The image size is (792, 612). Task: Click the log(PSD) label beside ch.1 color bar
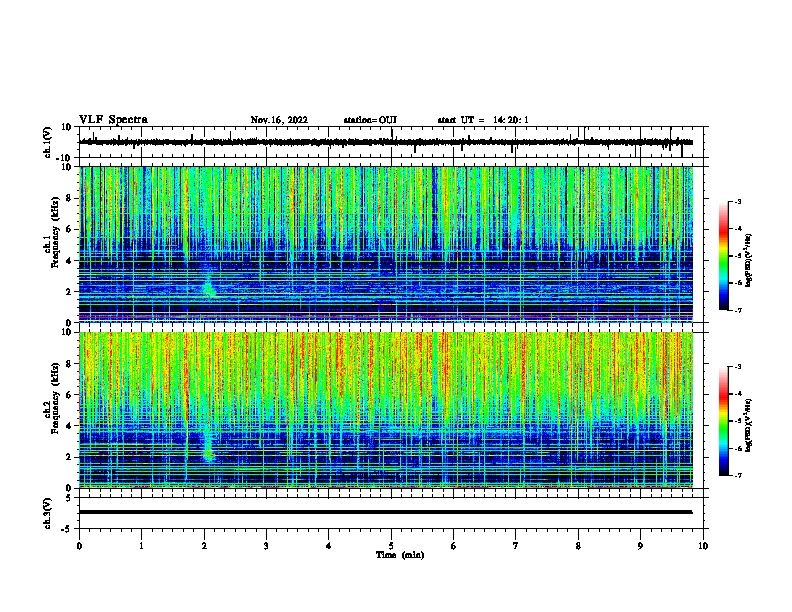coord(749,261)
